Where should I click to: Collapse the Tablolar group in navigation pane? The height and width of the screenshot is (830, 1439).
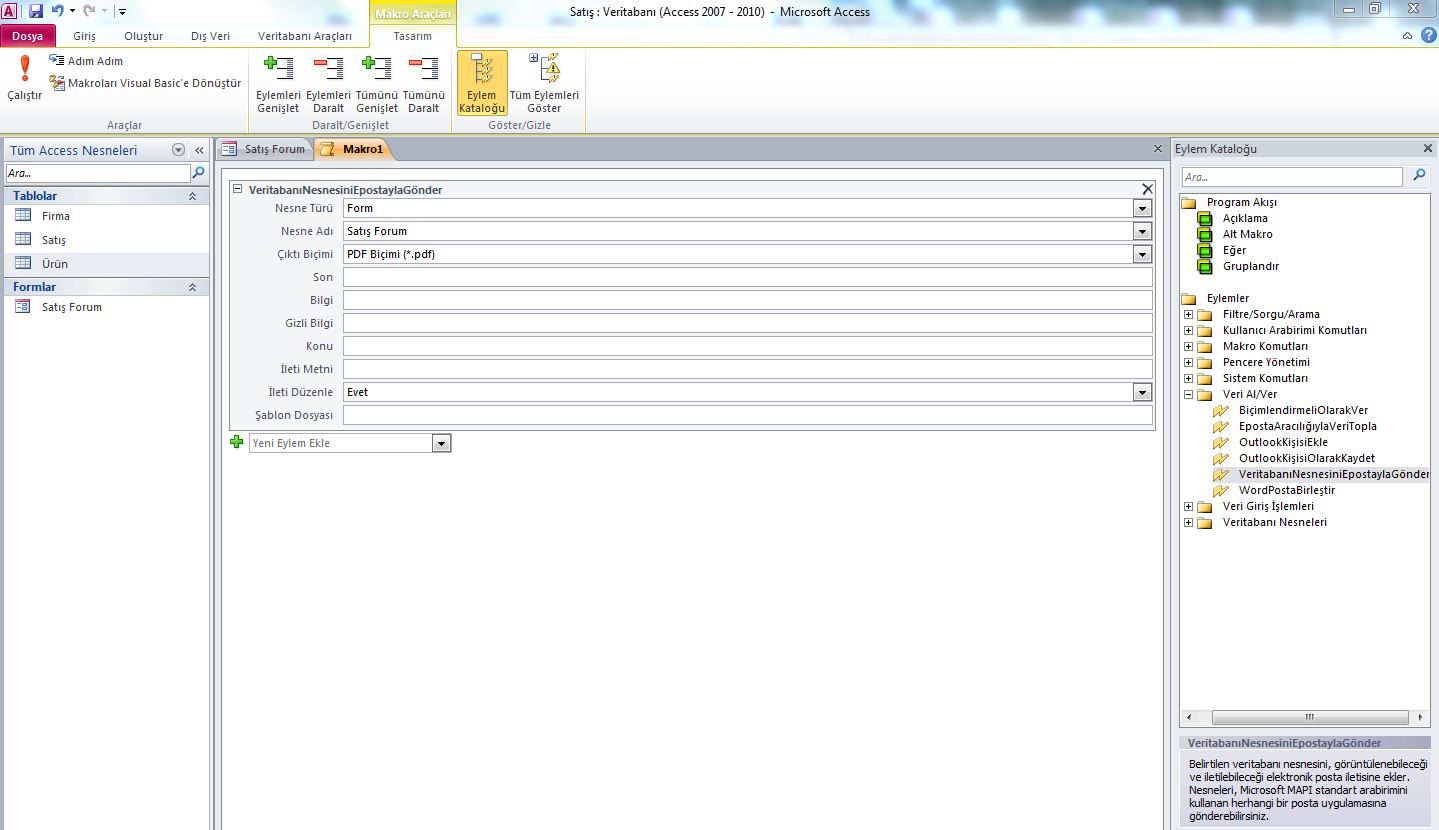pyautogui.click(x=192, y=196)
